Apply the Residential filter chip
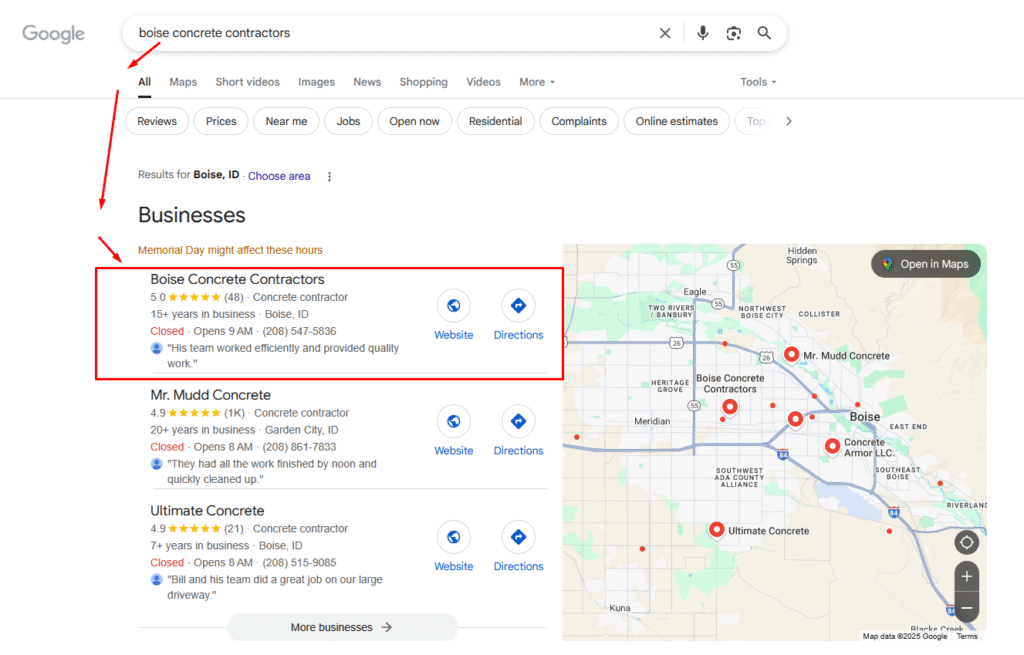 (x=496, y=121)
